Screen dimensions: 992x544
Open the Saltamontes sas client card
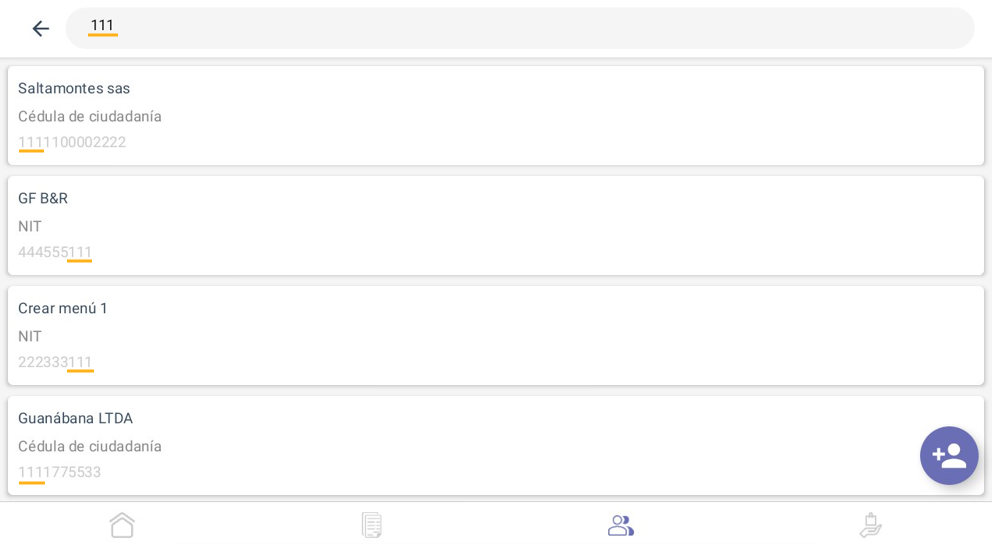(495, 115)
